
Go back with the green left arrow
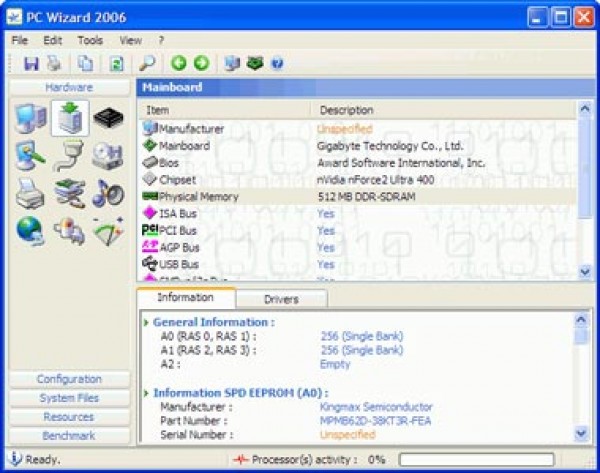[x=178, y=63]
